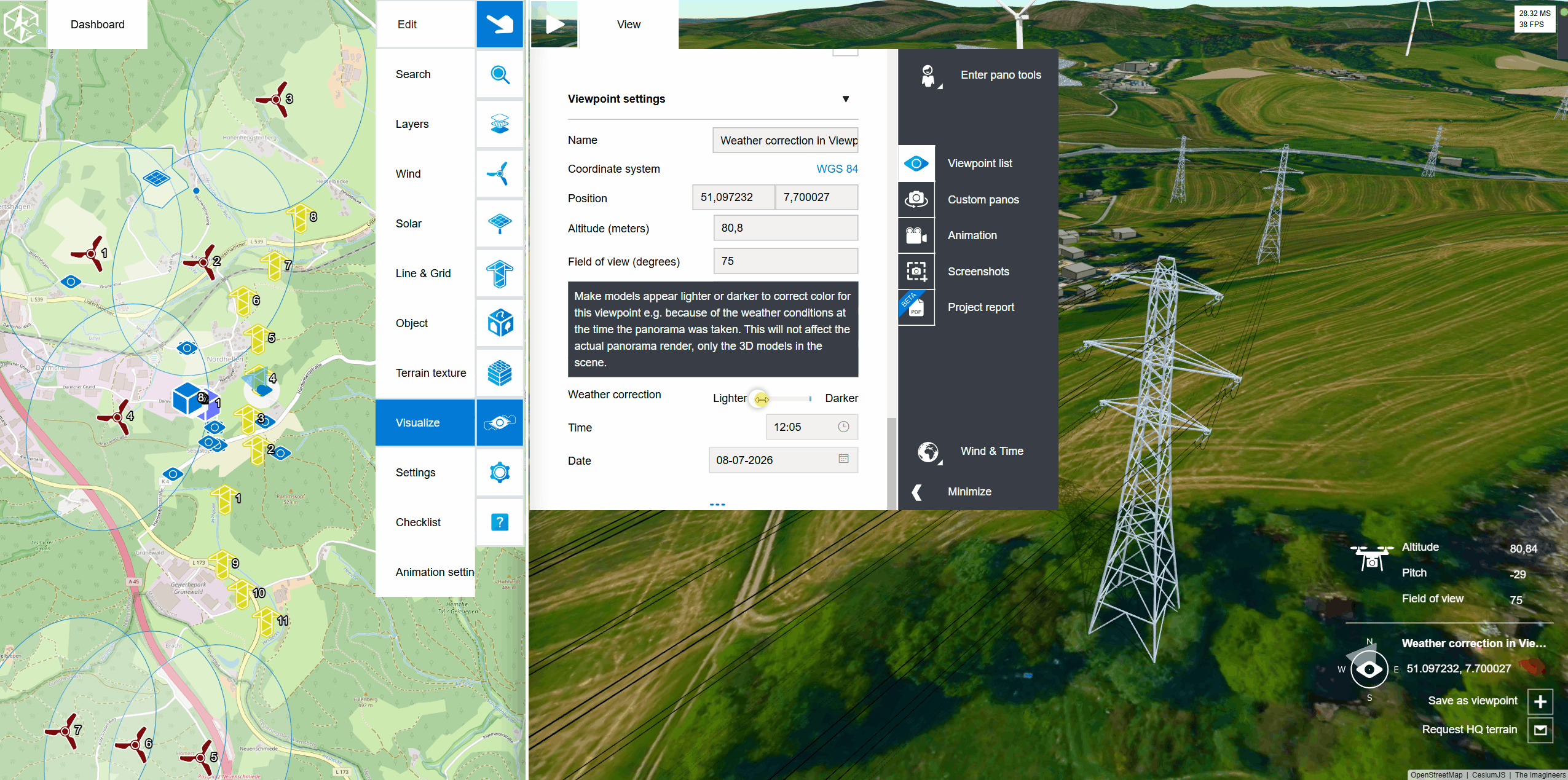Select the Solar panel icon
Screen dimensions: 1568x780
(x=500, y=224)
